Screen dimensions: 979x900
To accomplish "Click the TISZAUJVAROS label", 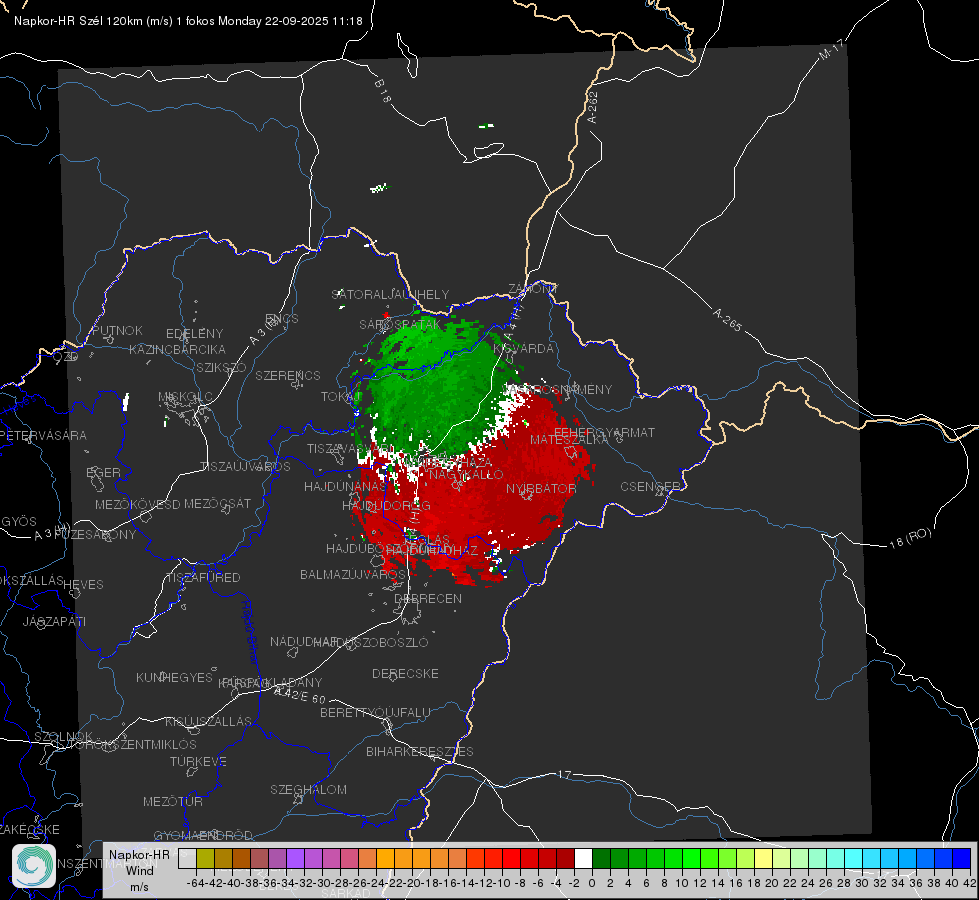I will [x=245, y=467].
